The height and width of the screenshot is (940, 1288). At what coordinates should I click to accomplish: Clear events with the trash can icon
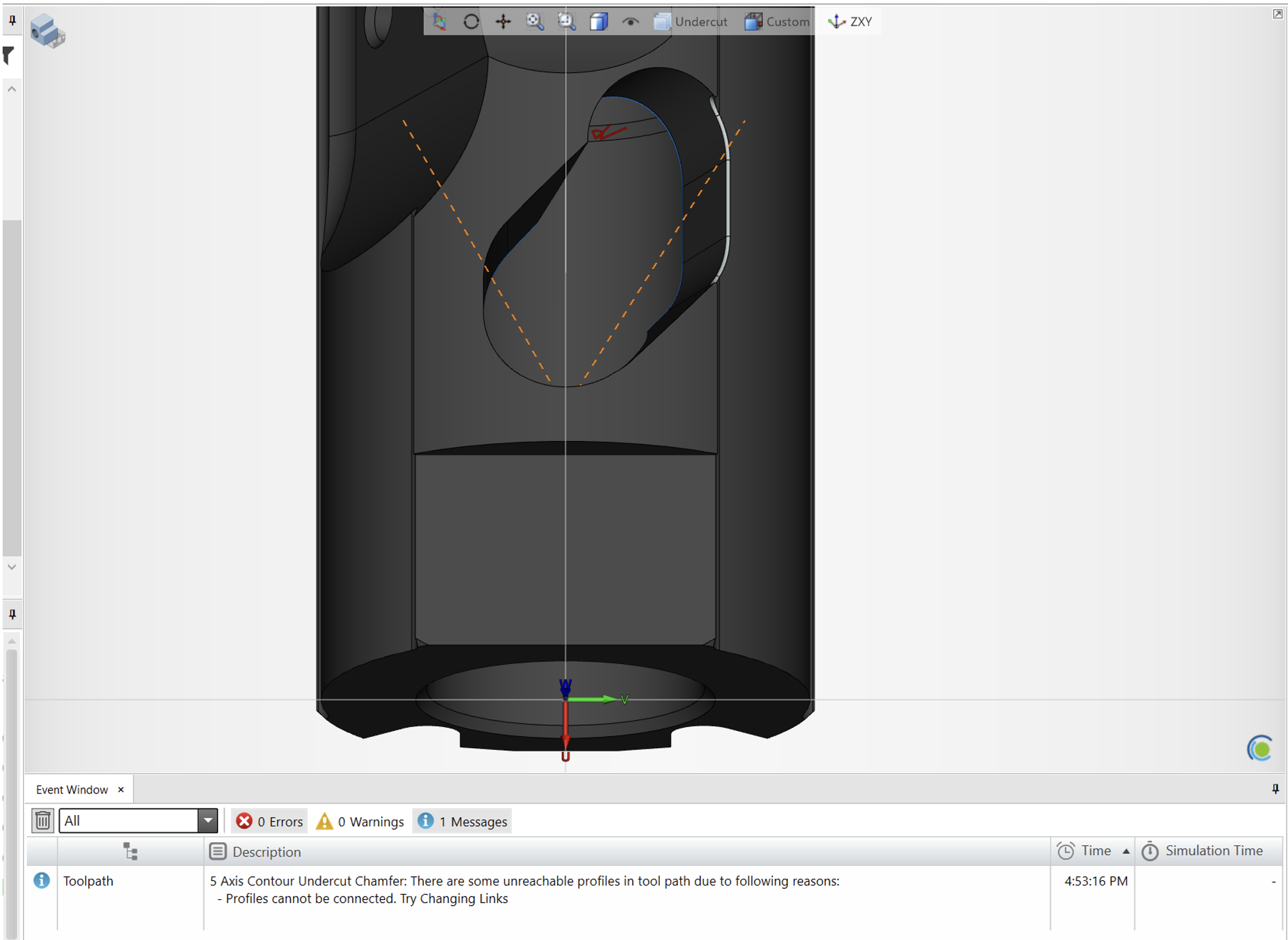click(43, 820)
